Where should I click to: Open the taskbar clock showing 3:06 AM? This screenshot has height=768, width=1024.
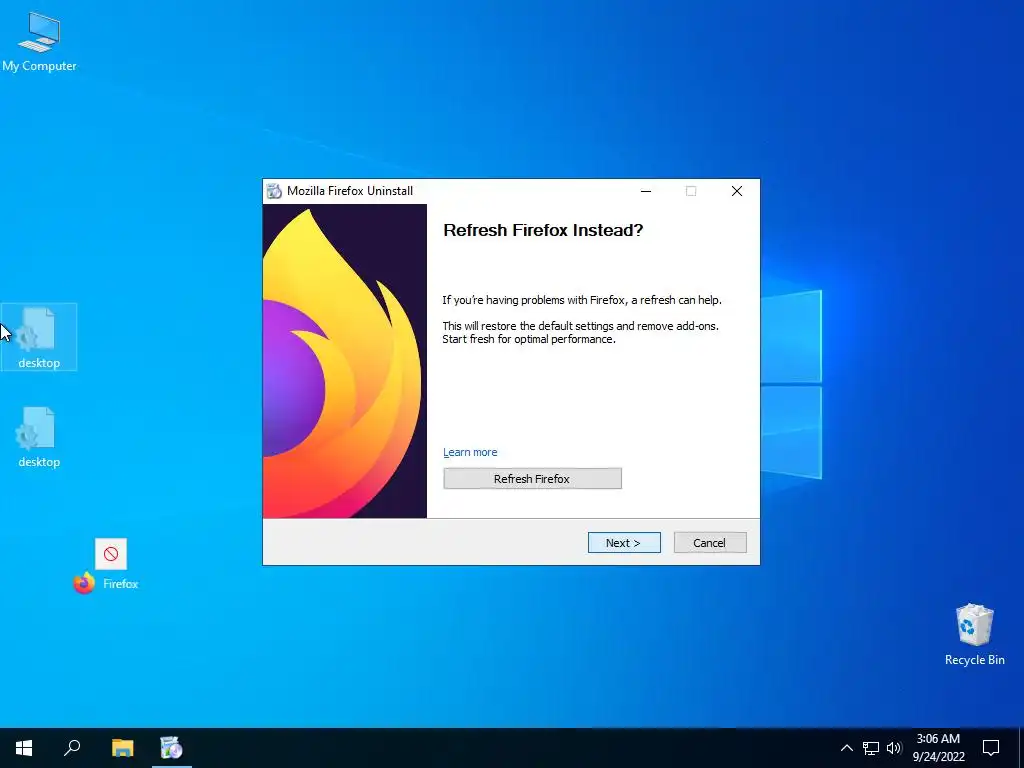click(938, 748)
